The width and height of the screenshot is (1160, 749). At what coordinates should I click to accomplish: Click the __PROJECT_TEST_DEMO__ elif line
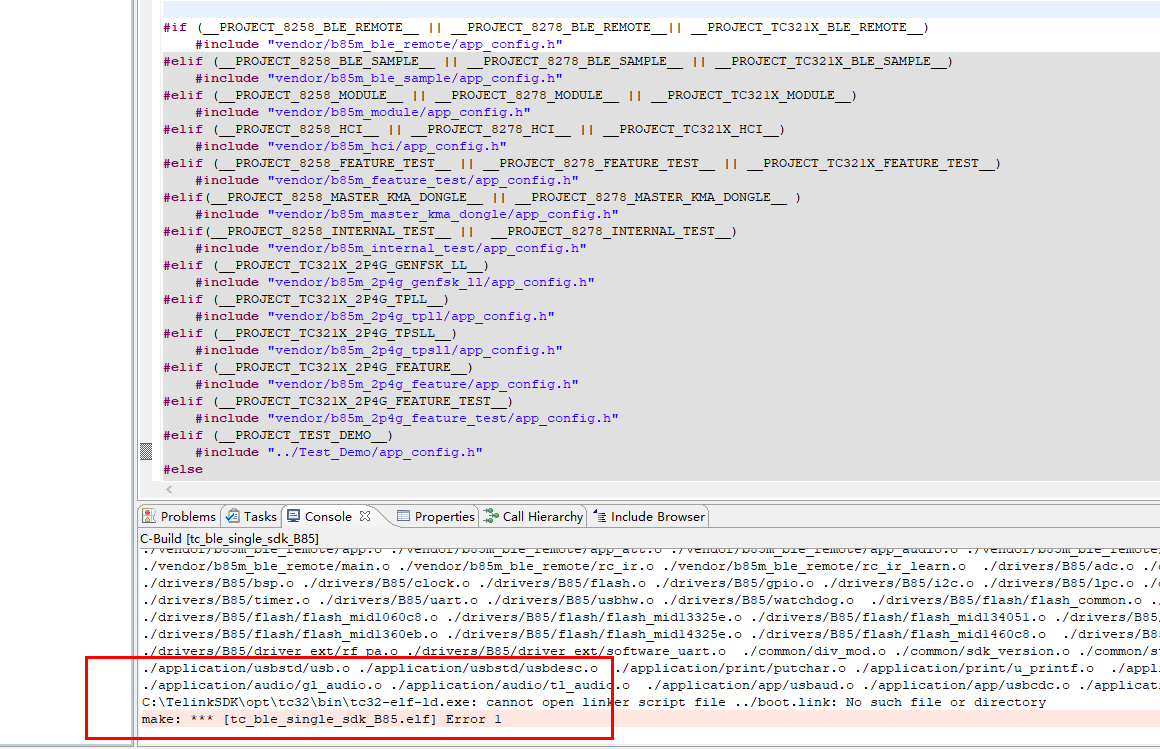point(278,435)
